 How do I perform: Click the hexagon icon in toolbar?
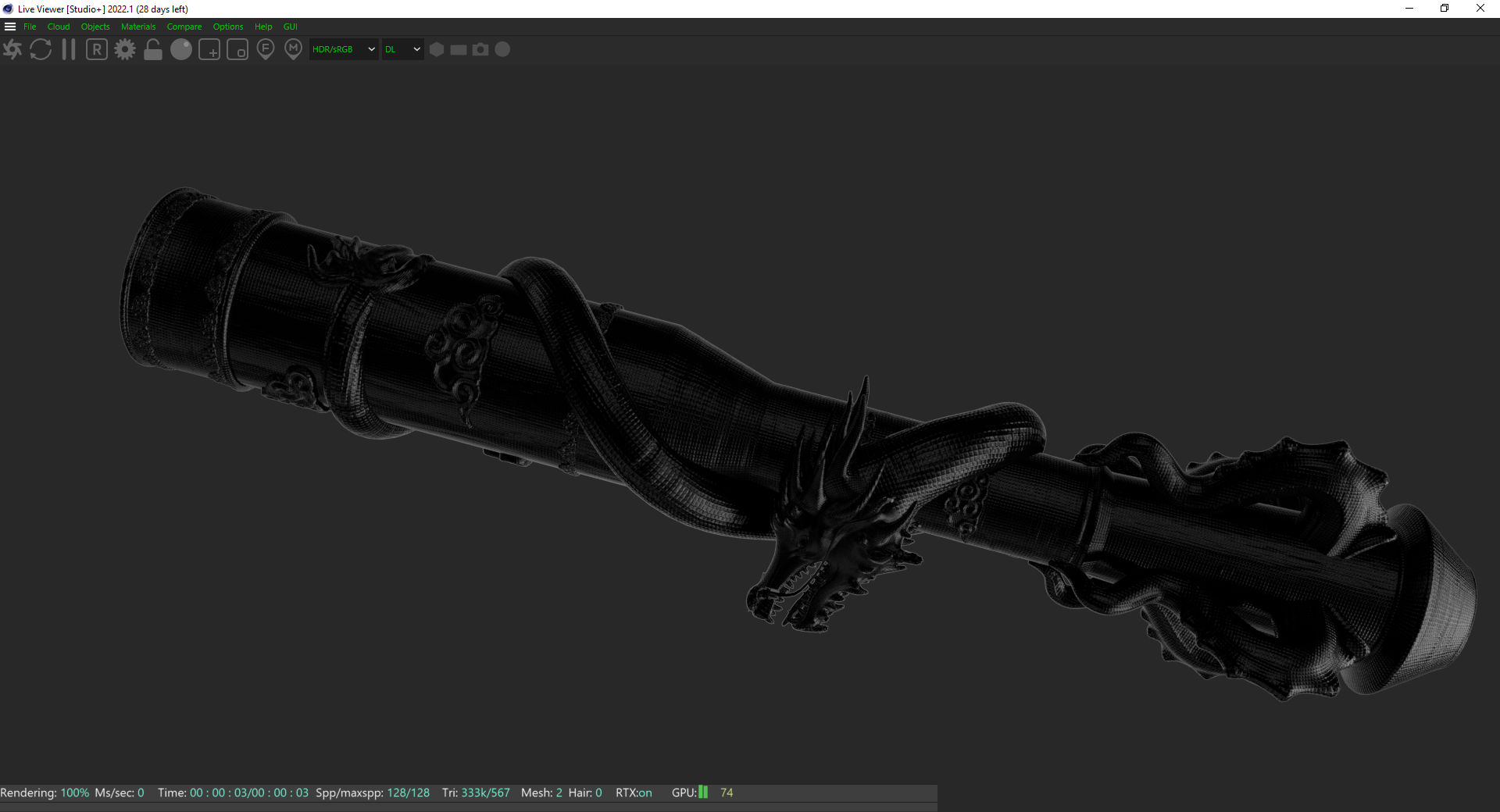[x=437, y=49]
